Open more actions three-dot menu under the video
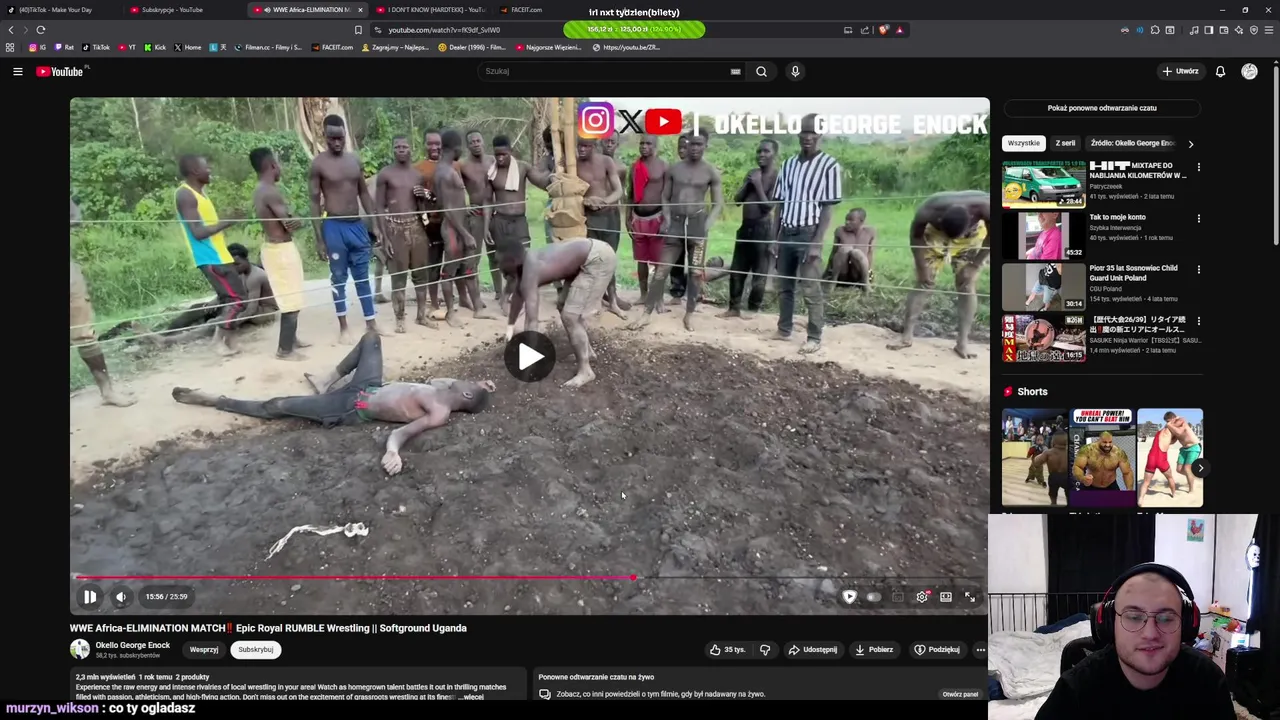The height and width of the screenshot is (720, 1280). click(x=980, y=650)
